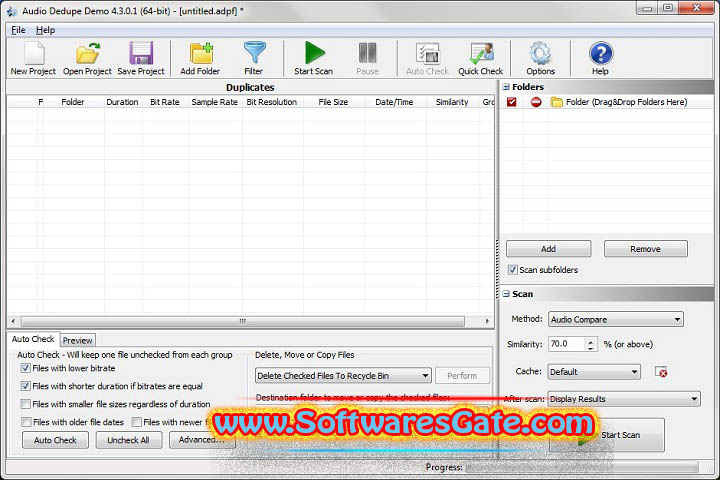This screenshot has height=480, width=720.
Task: Open After scan dropdown showing Display Results
Action: (x=623, y=399)
